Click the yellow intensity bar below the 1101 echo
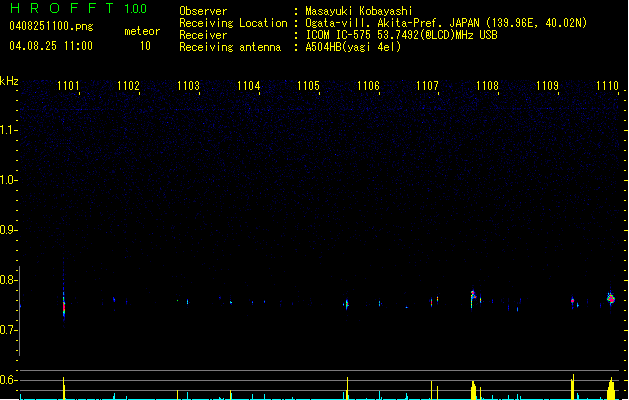This screenshot has width=629, height=400. 63,388
